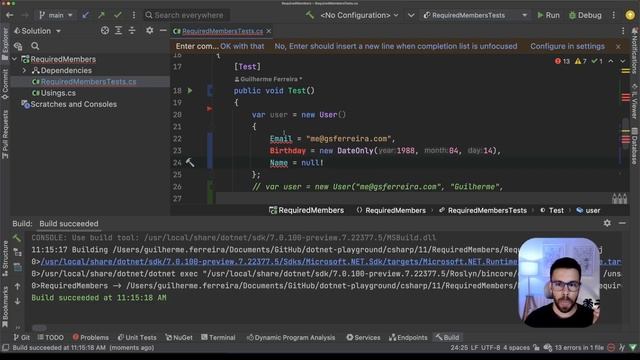Change the 4 spaces indentation setting
The image size is (640, 360).
tap(516, 348)
